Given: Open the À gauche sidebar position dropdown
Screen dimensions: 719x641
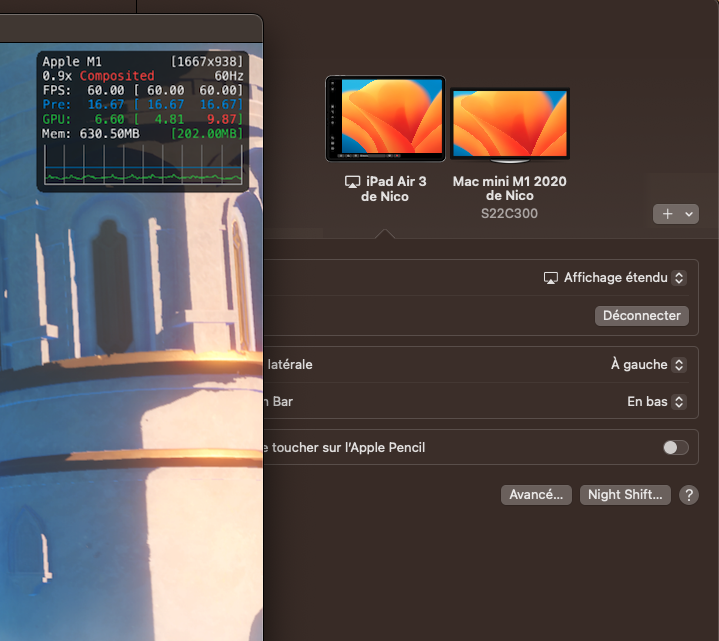Looking at the screenshot, I should point(648,365).
